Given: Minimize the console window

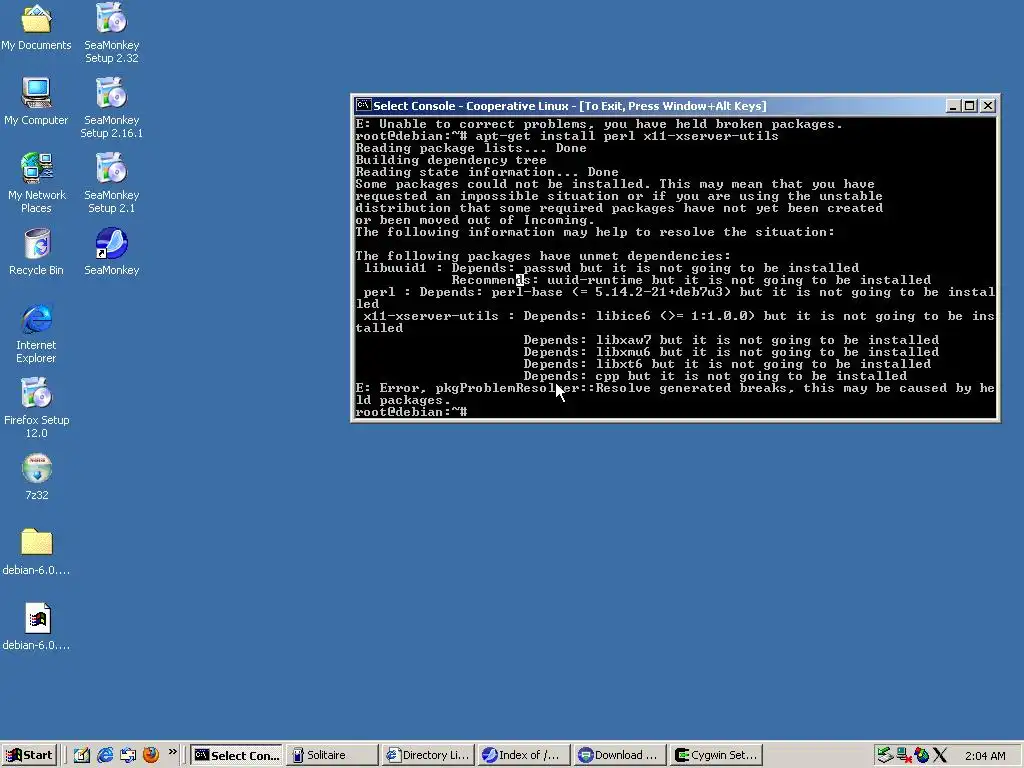Looking at the screenshot, I should click(x=953, y=106).
